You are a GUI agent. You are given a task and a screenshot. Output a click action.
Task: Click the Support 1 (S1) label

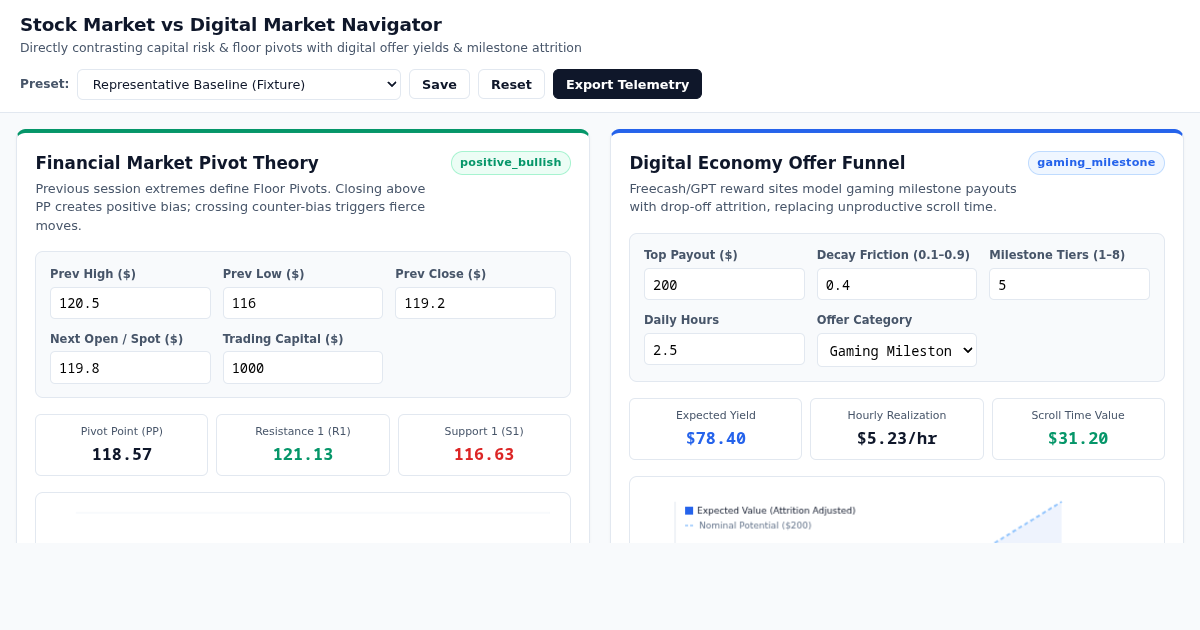coord(484,431)
